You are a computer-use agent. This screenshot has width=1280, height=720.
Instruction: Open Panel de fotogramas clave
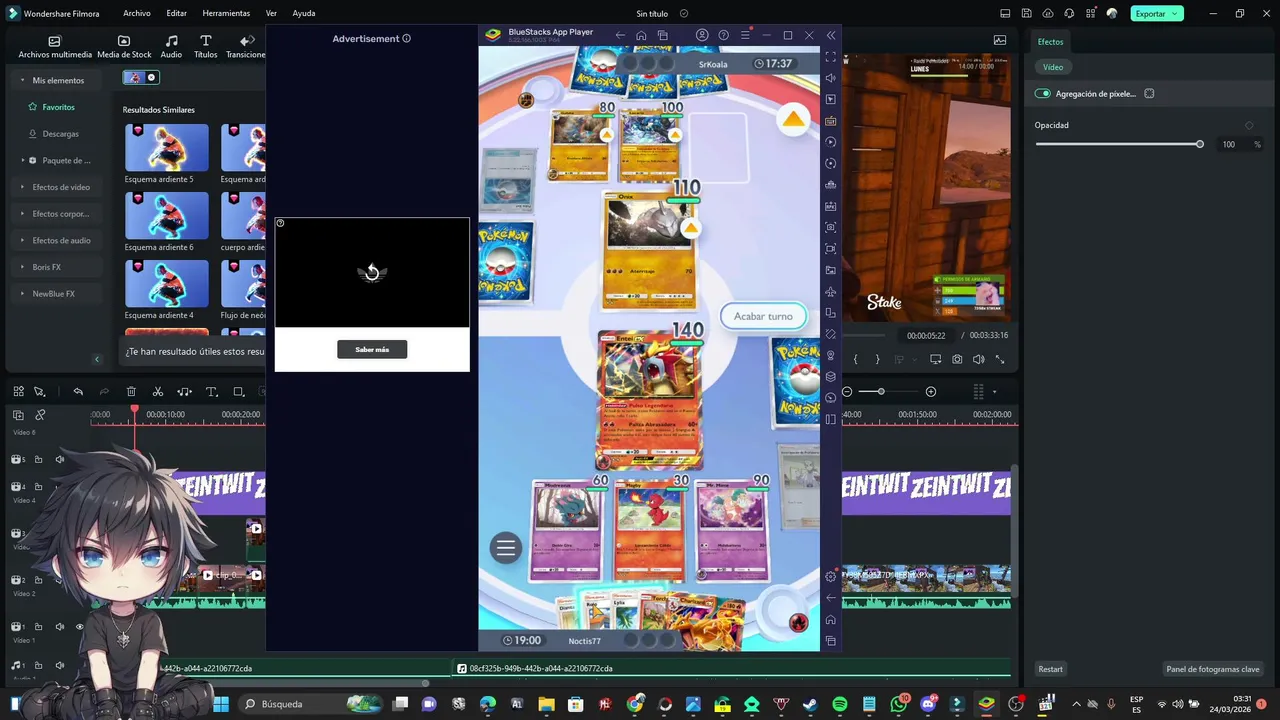pyautogui.click(x=1212, y=669)
